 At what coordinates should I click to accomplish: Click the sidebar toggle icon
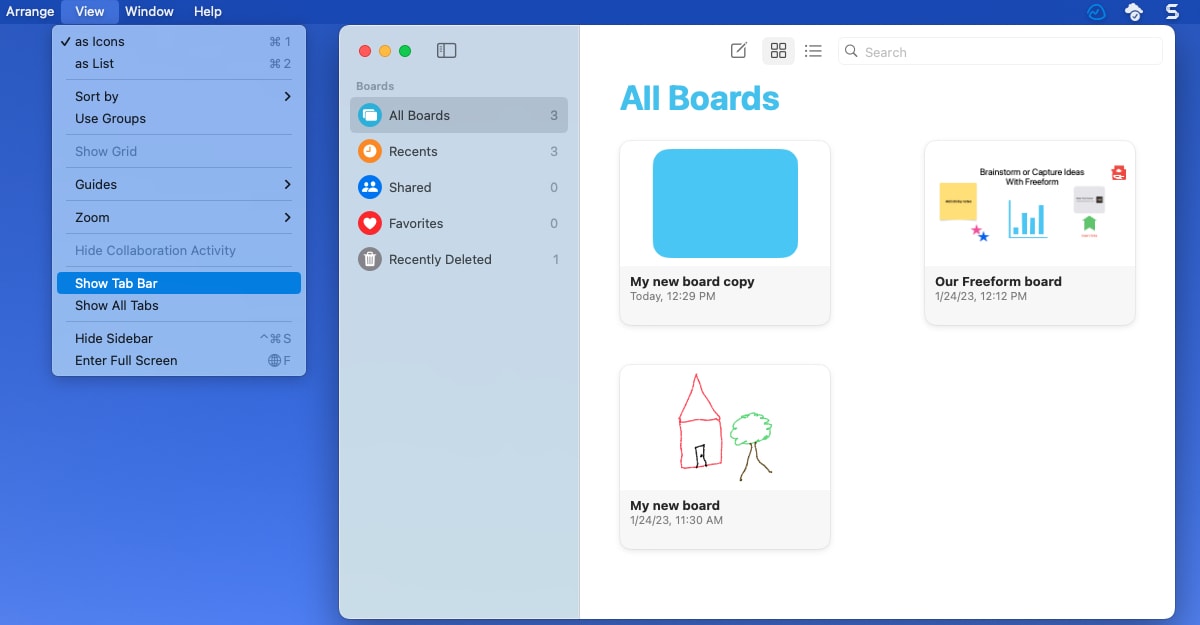tap(446, 50)
